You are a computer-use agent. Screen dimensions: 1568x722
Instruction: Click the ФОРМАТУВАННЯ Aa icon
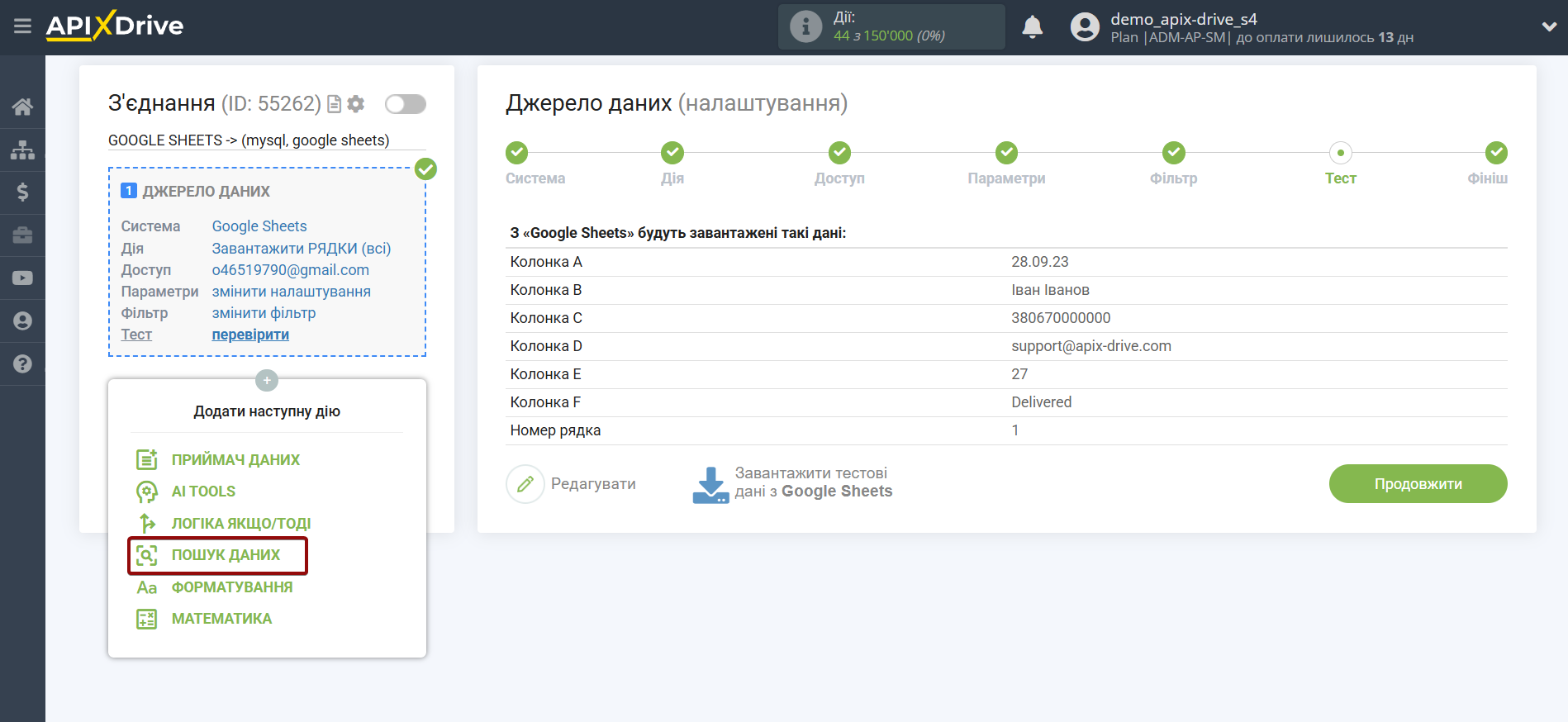coord(147,587)
